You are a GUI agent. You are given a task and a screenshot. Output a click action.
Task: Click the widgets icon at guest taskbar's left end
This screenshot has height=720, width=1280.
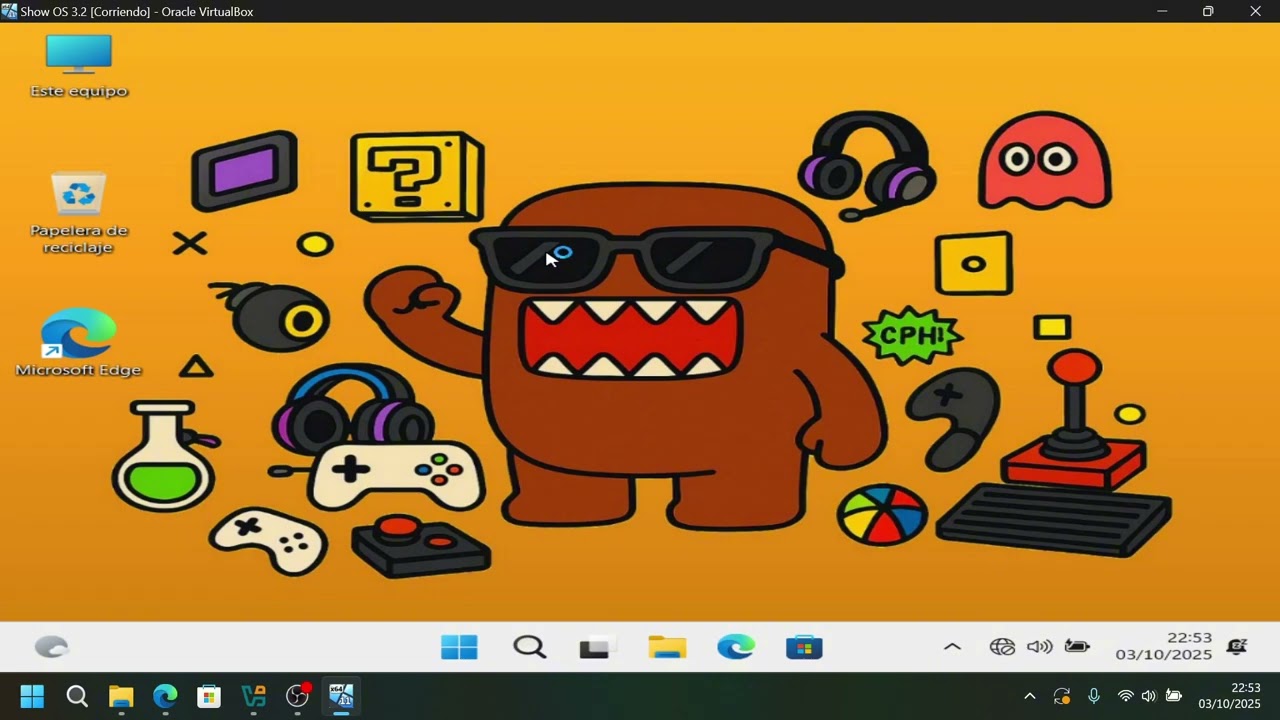click(52, 648)
